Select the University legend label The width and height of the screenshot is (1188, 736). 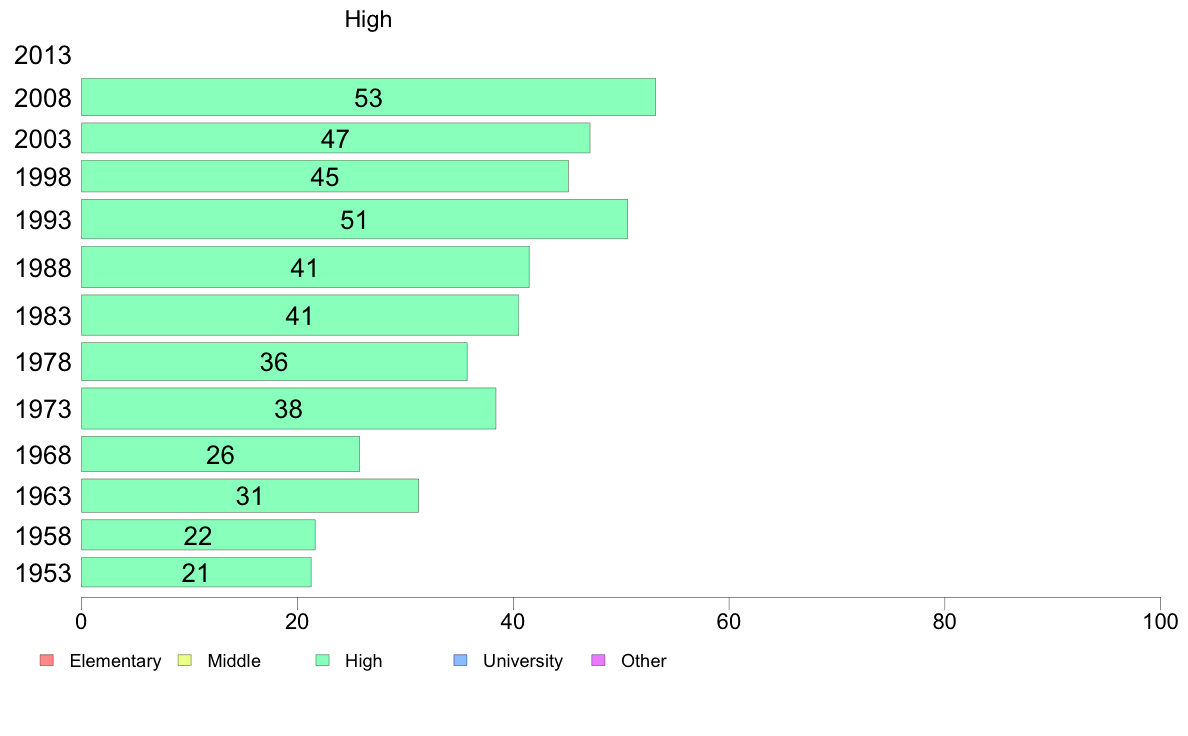pos(523,661)
